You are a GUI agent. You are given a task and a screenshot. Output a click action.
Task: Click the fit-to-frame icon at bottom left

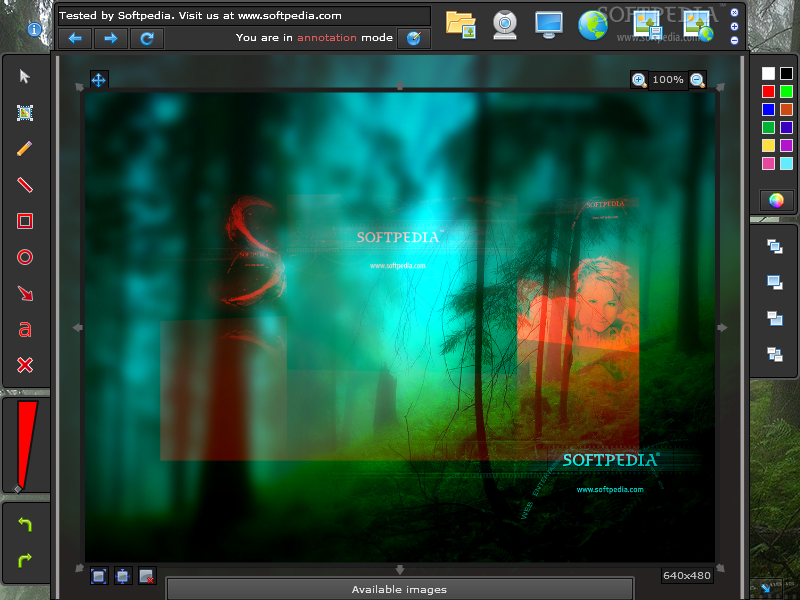(x=98, y=576)
